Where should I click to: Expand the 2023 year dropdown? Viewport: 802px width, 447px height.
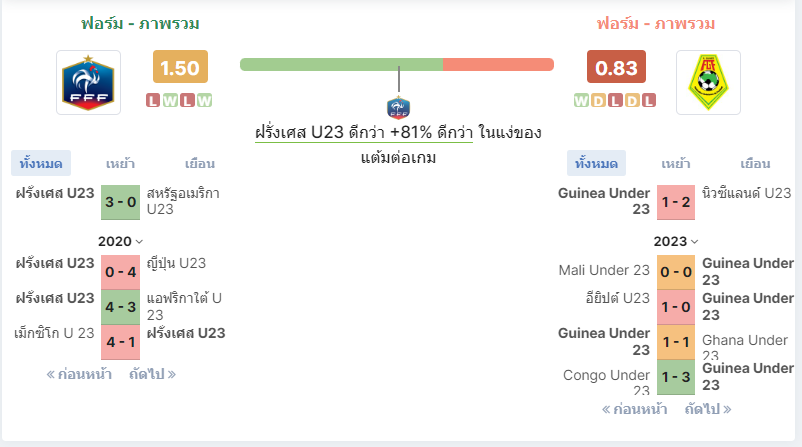[676, 241]
